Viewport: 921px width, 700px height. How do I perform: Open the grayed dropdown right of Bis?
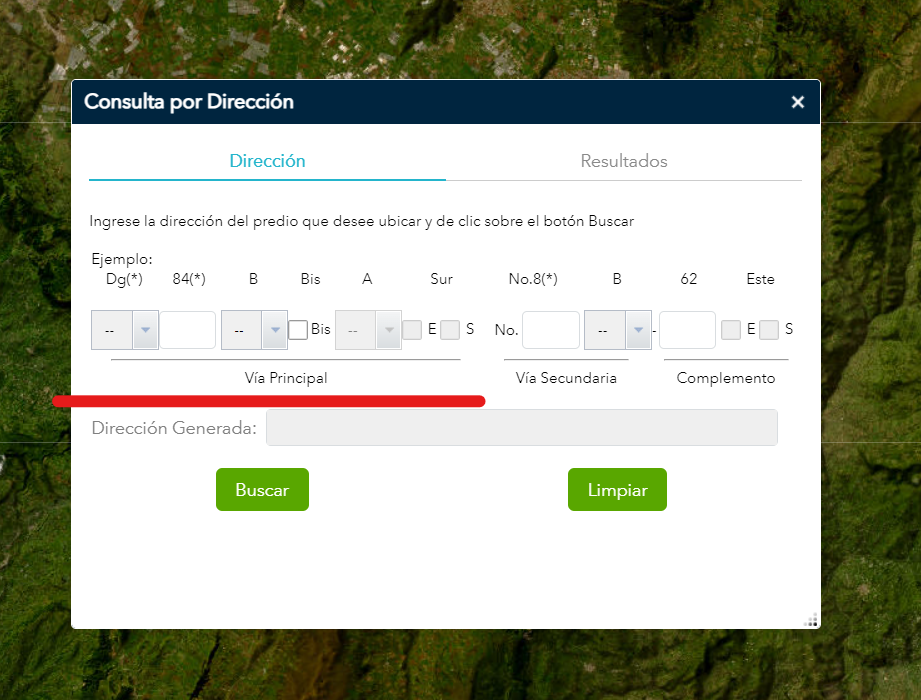[368, 330]
